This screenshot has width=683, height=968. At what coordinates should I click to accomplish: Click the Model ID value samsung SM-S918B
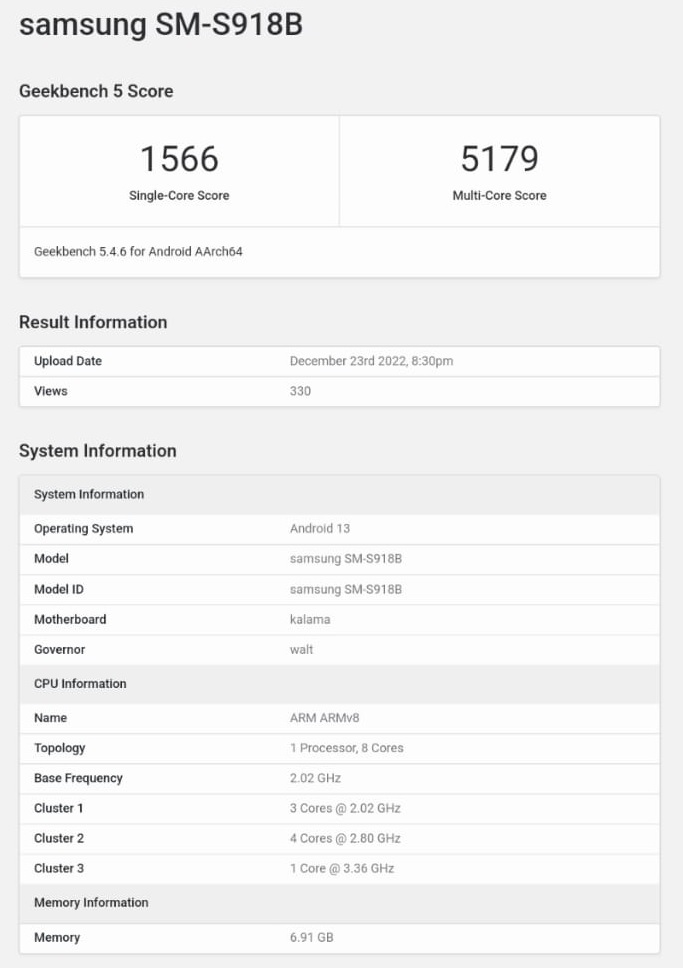click(345, 589)
